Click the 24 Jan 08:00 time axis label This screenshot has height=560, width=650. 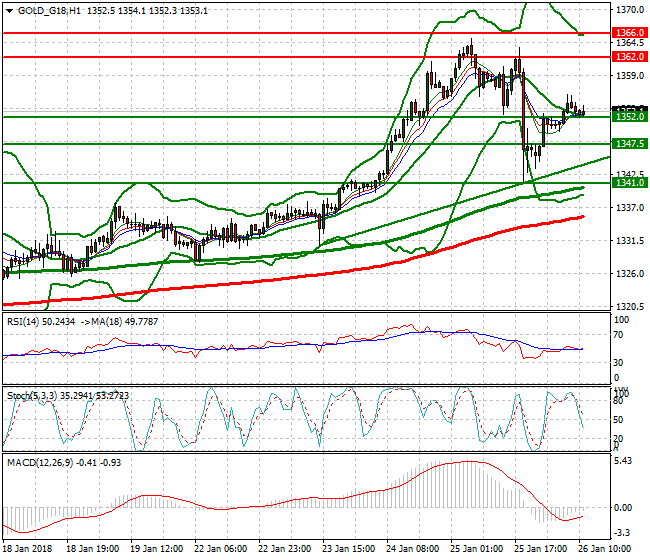[x=412, y=549]
